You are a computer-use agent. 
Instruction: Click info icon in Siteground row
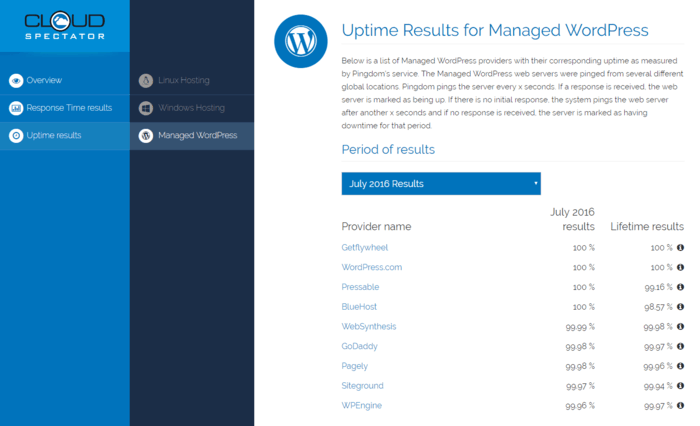point(680,385)
